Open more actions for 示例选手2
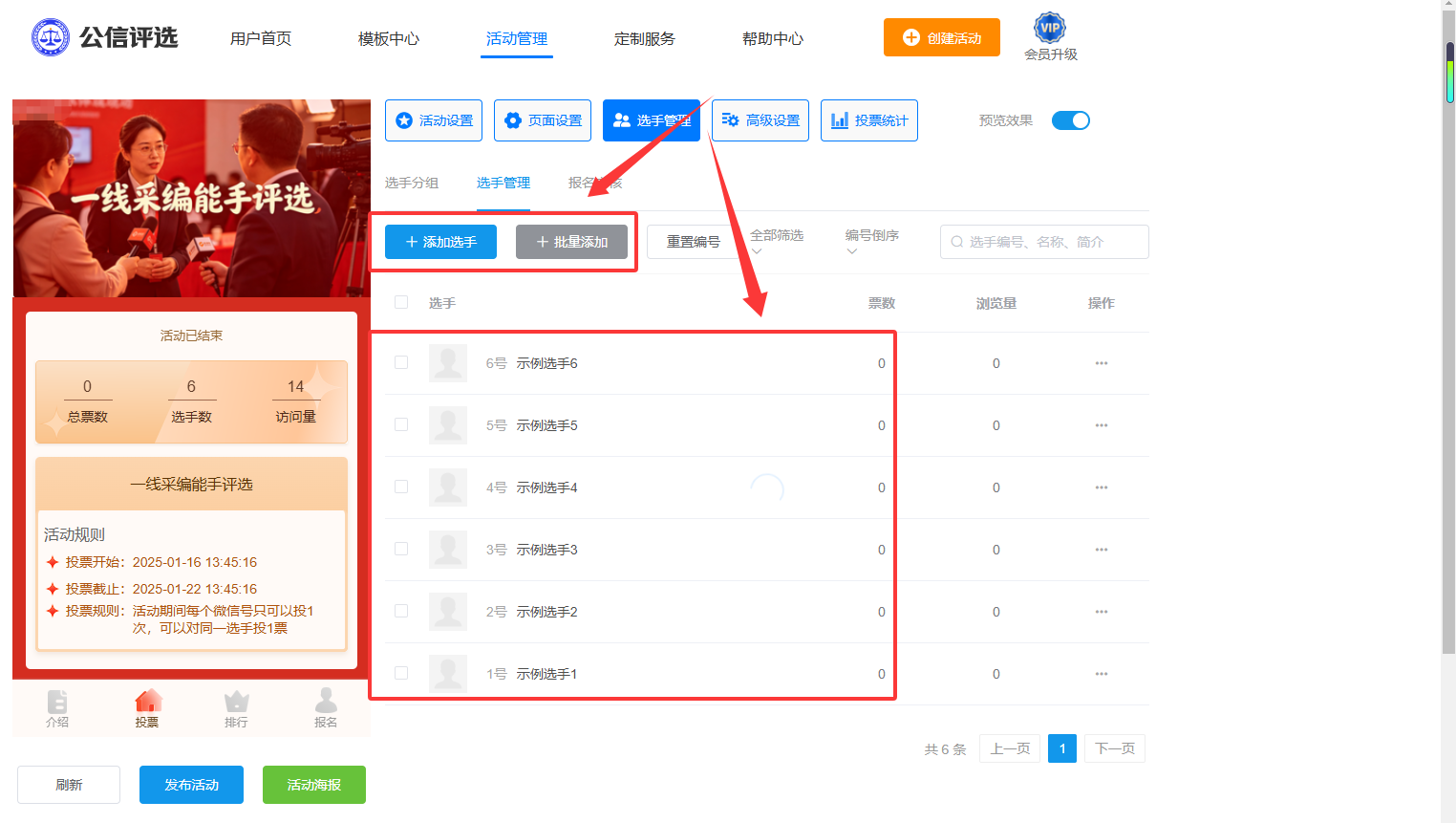Image resolution: width=1456 pixels, height=823 pixels. pos(1102,612)
